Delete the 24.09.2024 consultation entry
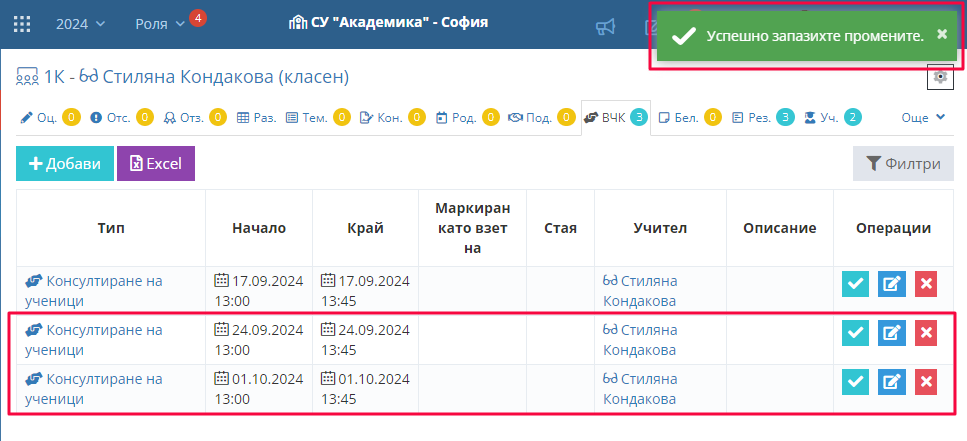Image resolution: width=967 pixels, height=441 pixels. point(926,333)
